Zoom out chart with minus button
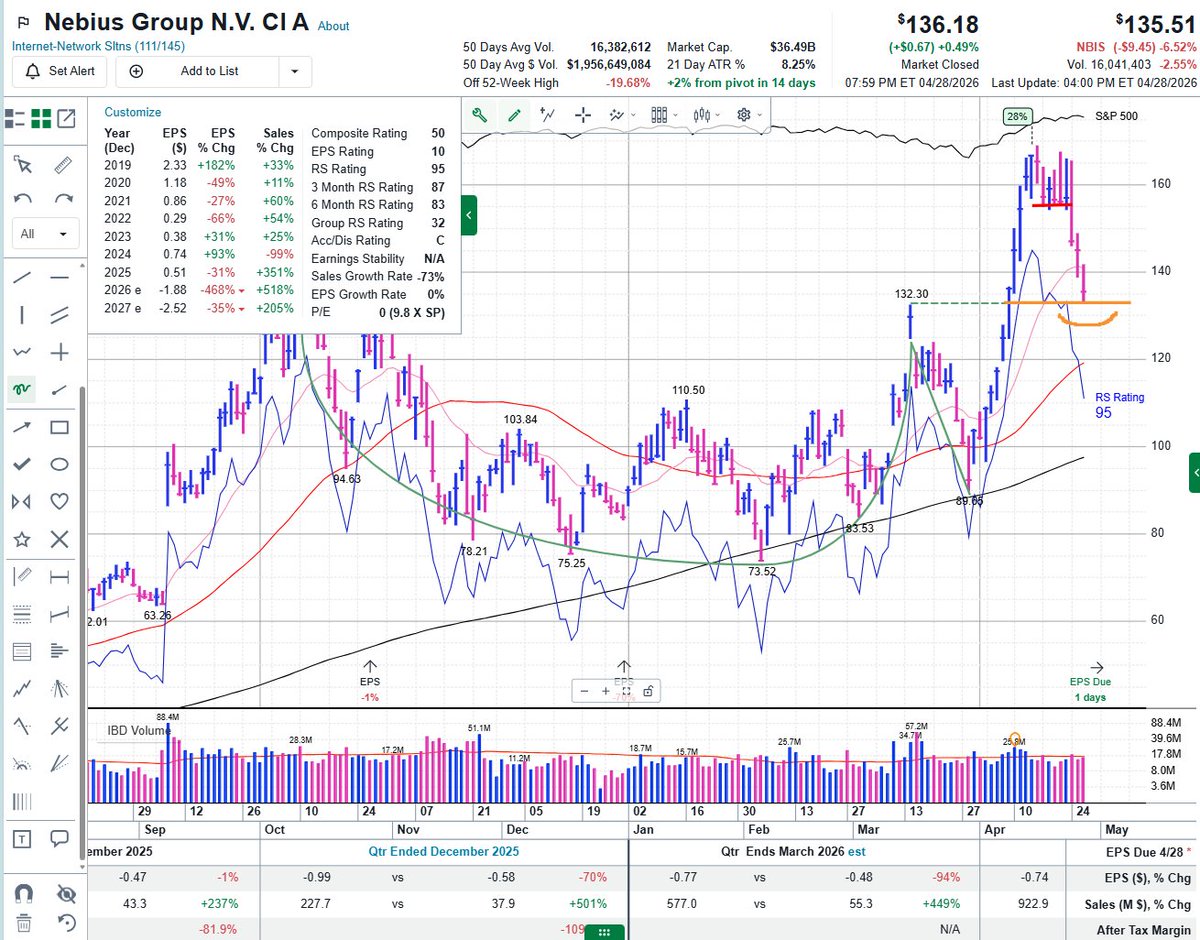This screenshot has width=1200, height=940. tap(586, 691)
